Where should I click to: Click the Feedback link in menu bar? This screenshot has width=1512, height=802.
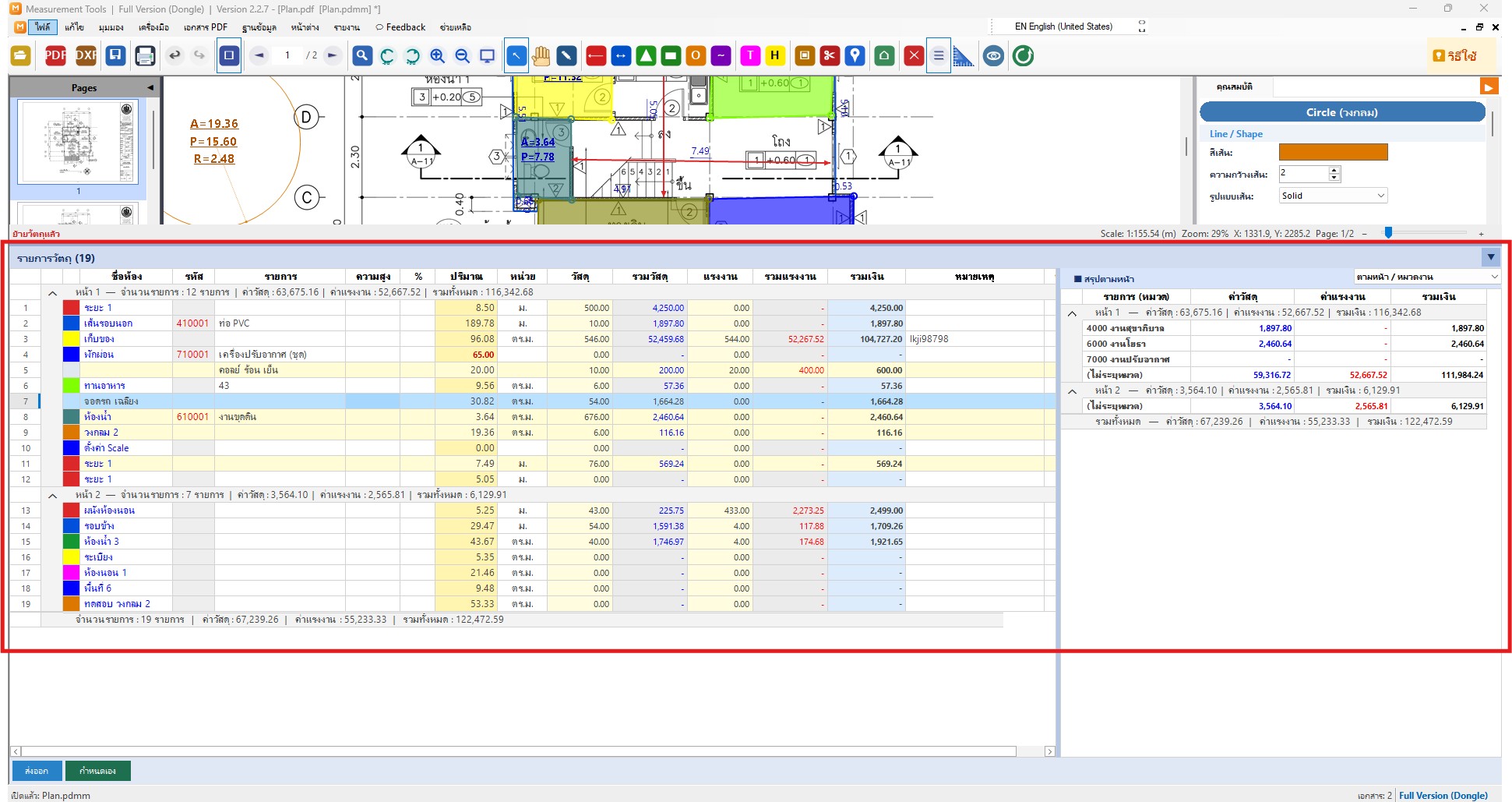tap(400, 27)
